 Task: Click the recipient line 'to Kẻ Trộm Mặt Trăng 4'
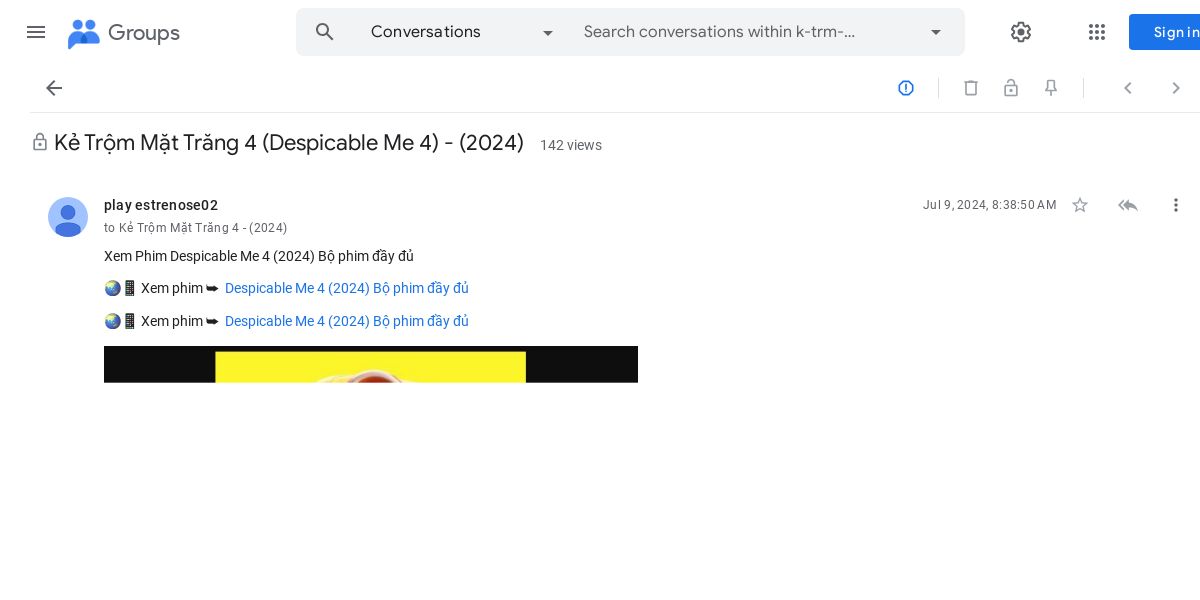click(196, 228)
